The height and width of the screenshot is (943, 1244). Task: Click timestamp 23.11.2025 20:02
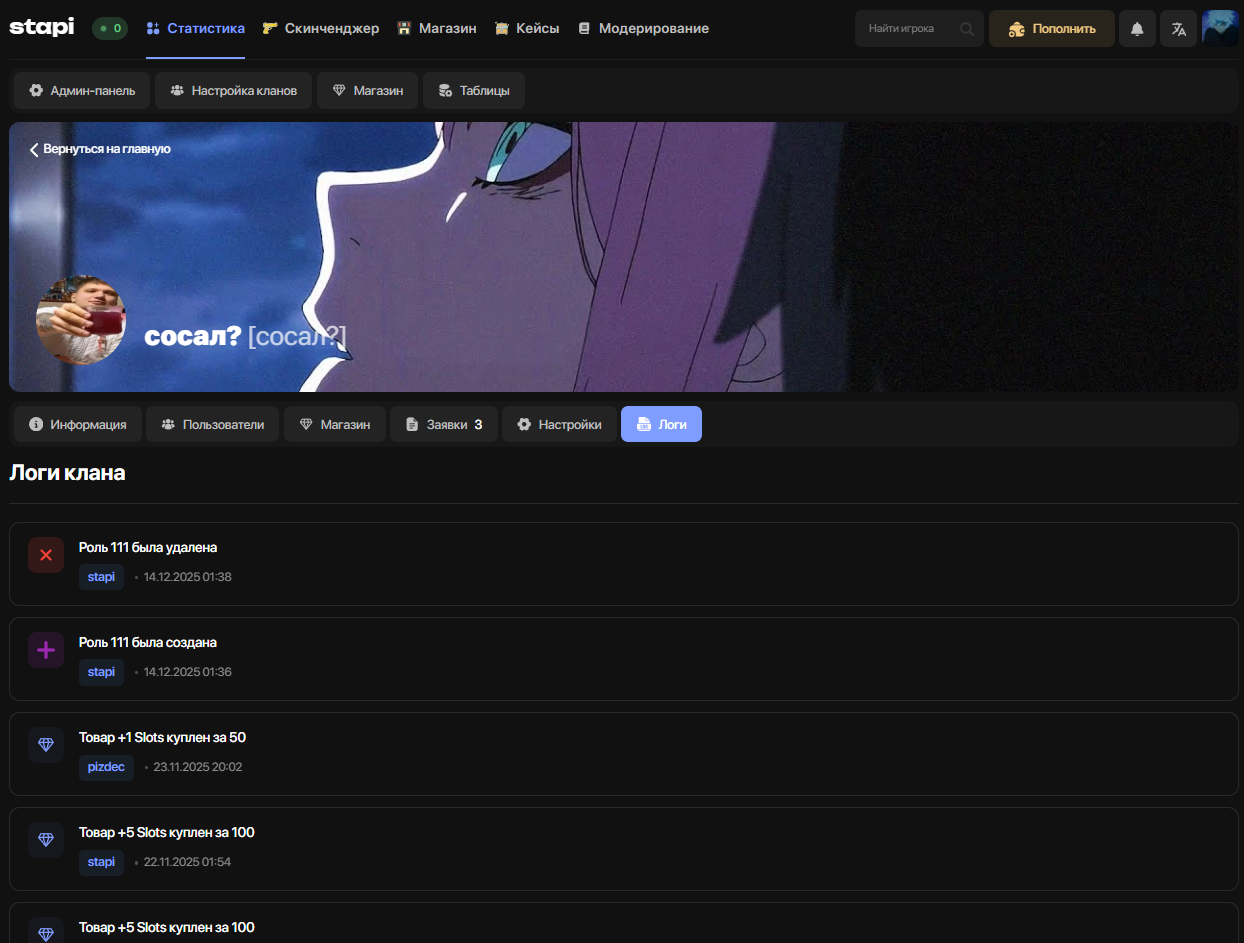click(197, 767)
